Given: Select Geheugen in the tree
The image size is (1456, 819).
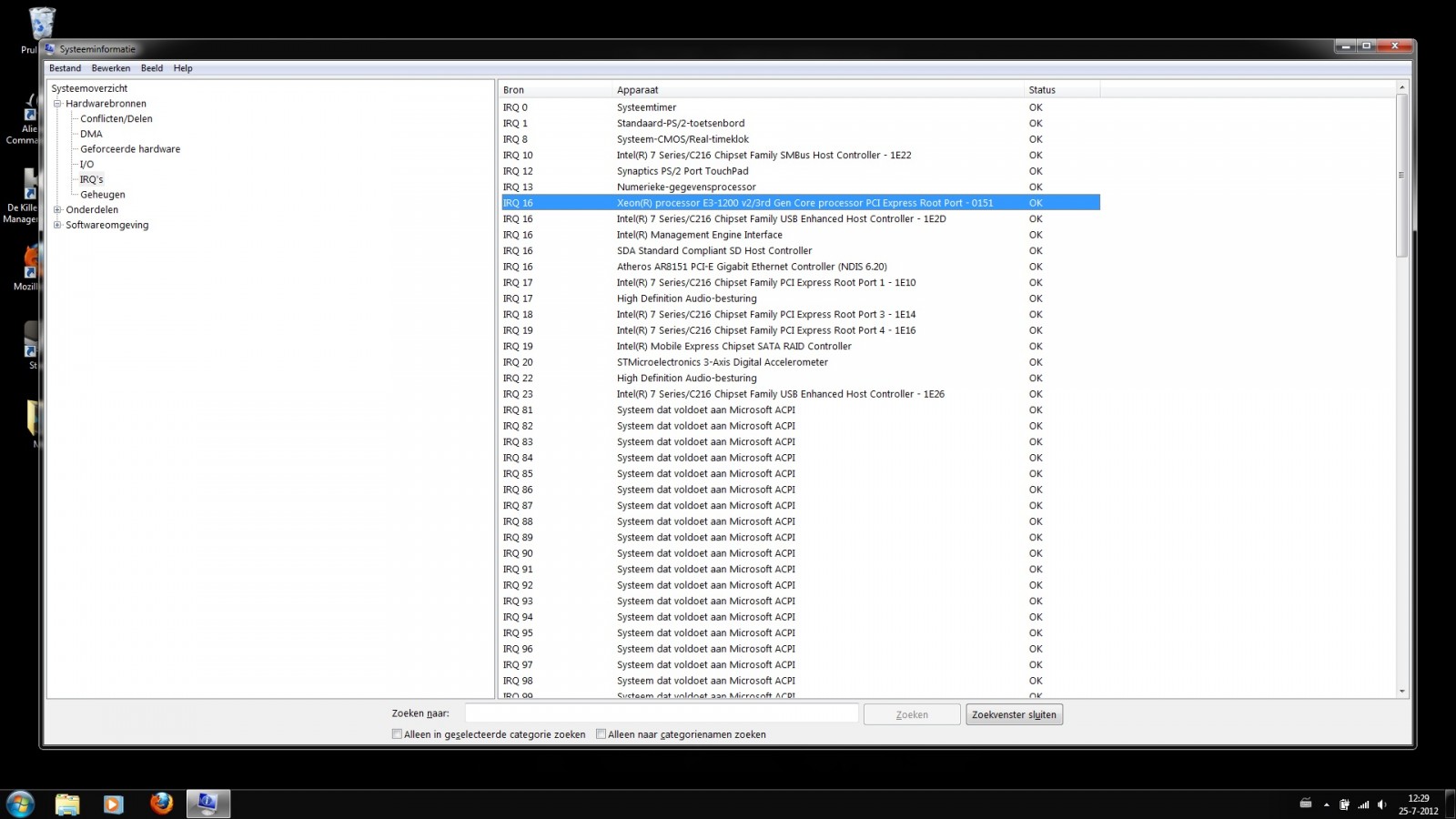Looking at the screenshot, I should tap(103, 195).
